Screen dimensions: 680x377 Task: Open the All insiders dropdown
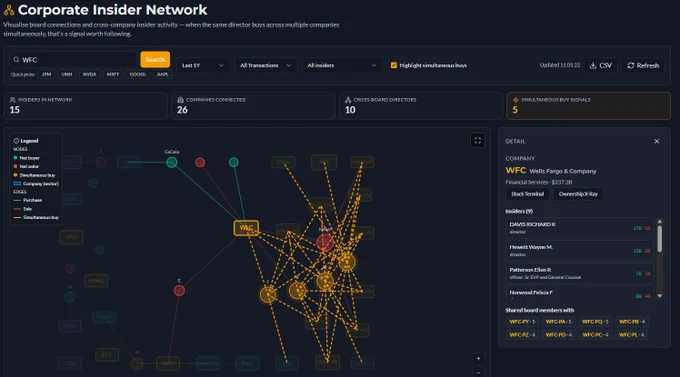click(x=342, y=66)
